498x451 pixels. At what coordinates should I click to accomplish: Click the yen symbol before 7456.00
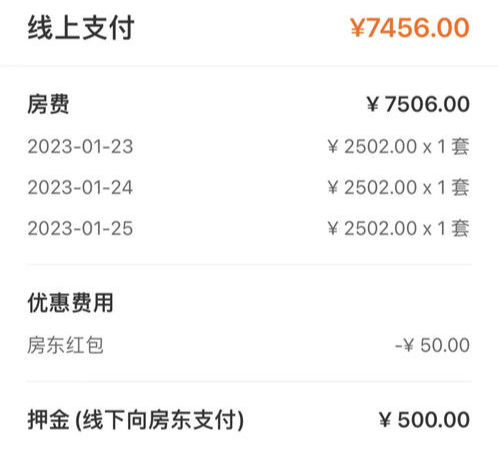(358, 28)
